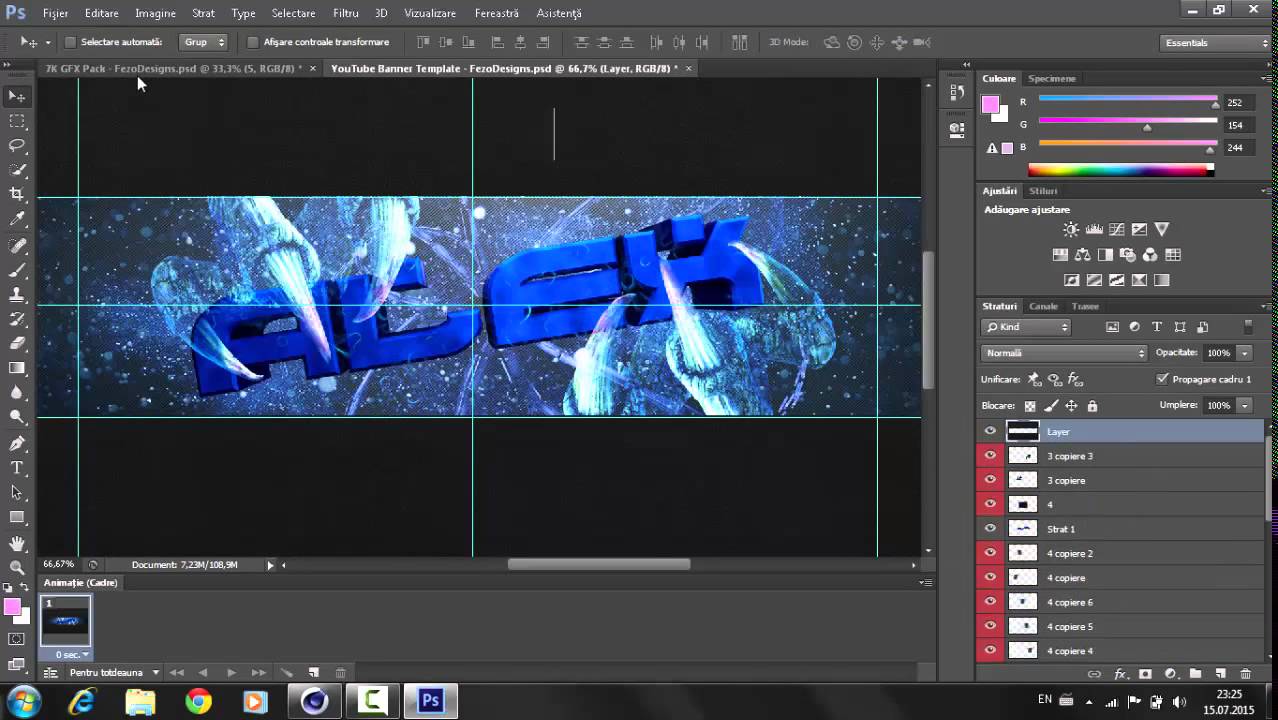
Task: Select the Horizontal Type tool
Action: pos(17,468)
